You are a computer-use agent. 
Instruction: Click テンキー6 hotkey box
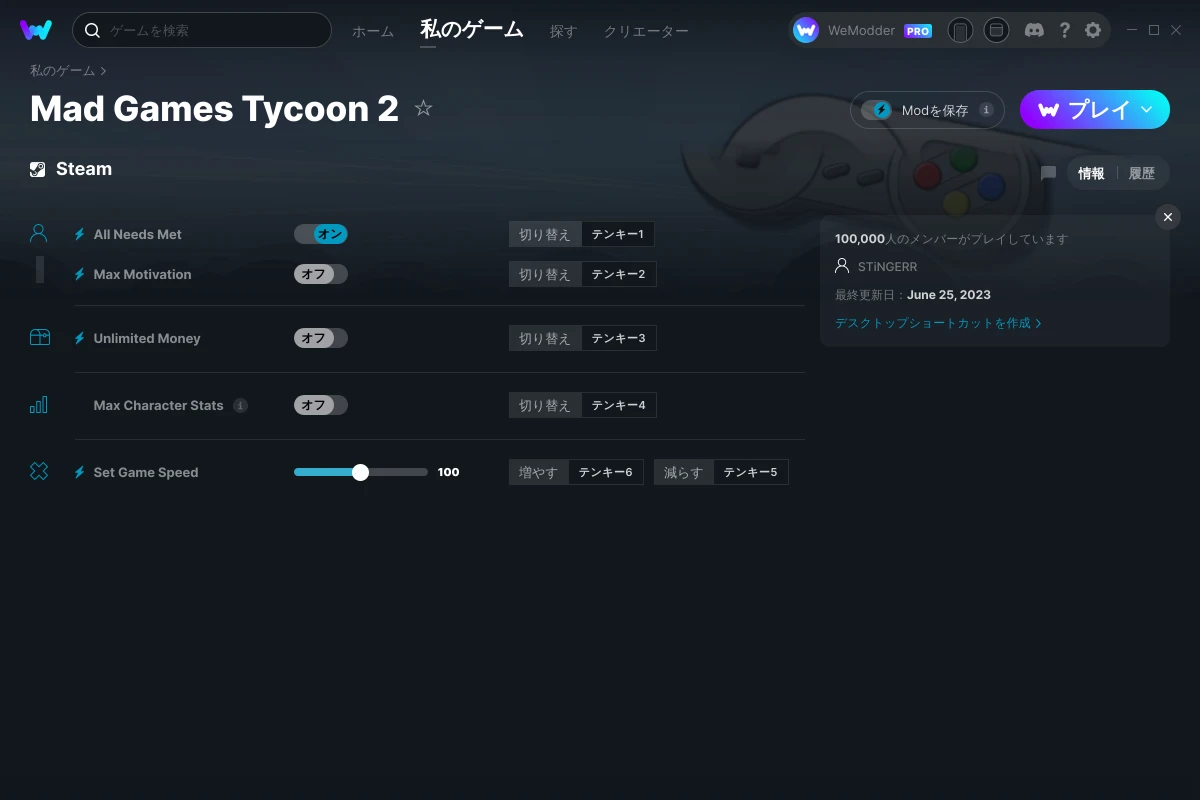(606, 472)
